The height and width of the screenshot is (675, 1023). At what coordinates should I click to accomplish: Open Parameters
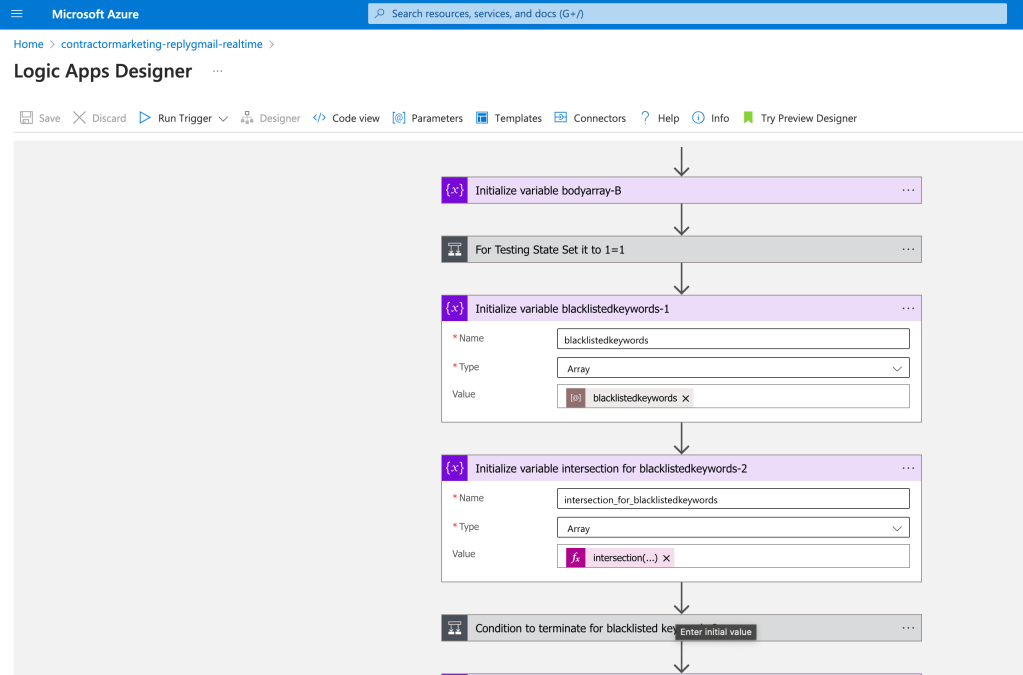(x=427, y=118)
